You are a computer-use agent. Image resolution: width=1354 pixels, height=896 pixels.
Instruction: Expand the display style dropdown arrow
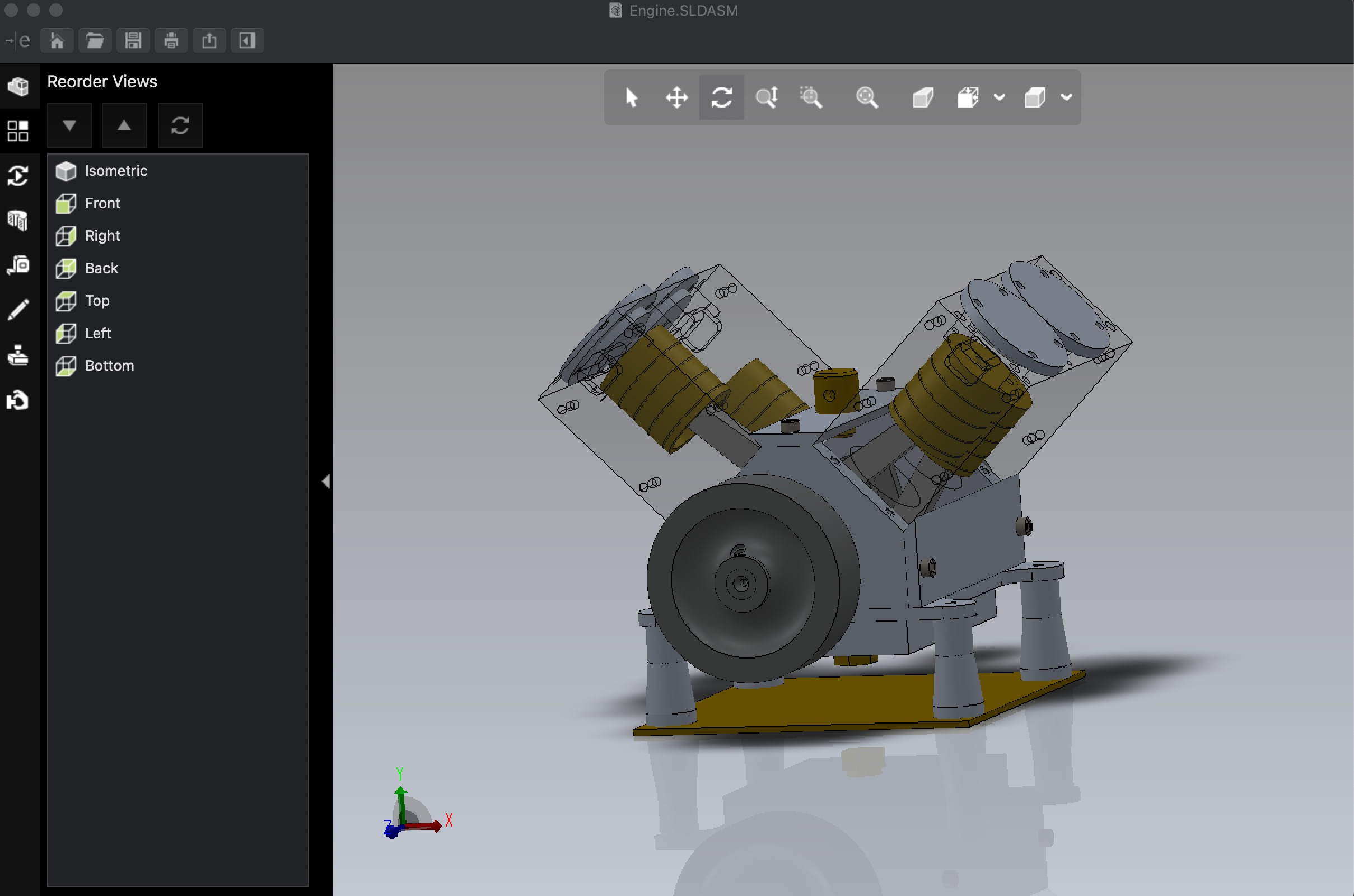pyautogui.click(x=1067, y=97)
